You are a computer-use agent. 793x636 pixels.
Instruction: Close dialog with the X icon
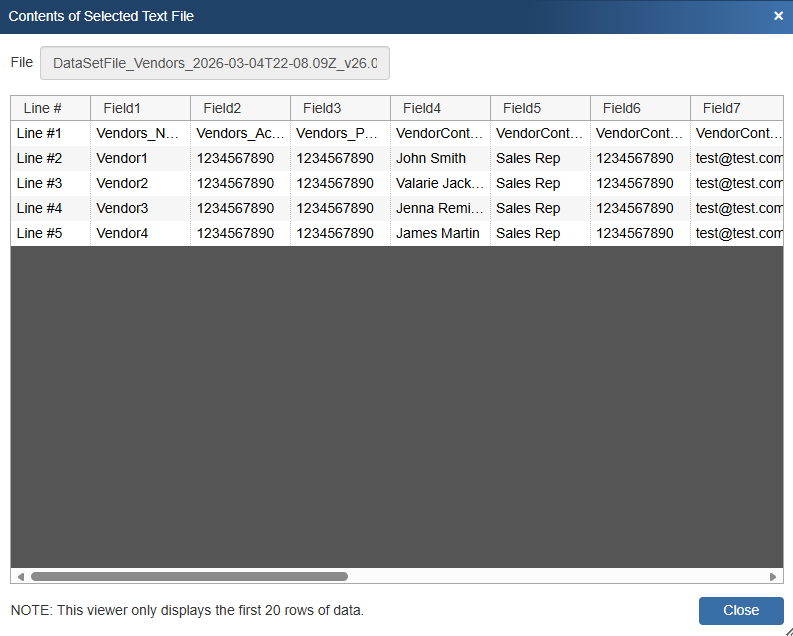(778, 16)
